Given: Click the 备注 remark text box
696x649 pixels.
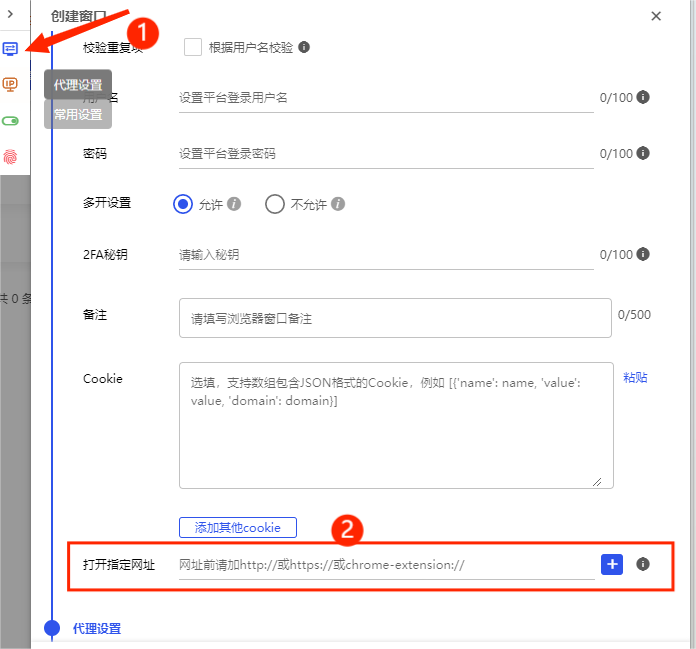Looking at the screenshot, I should pyautogui.click(x=395, y=318).
